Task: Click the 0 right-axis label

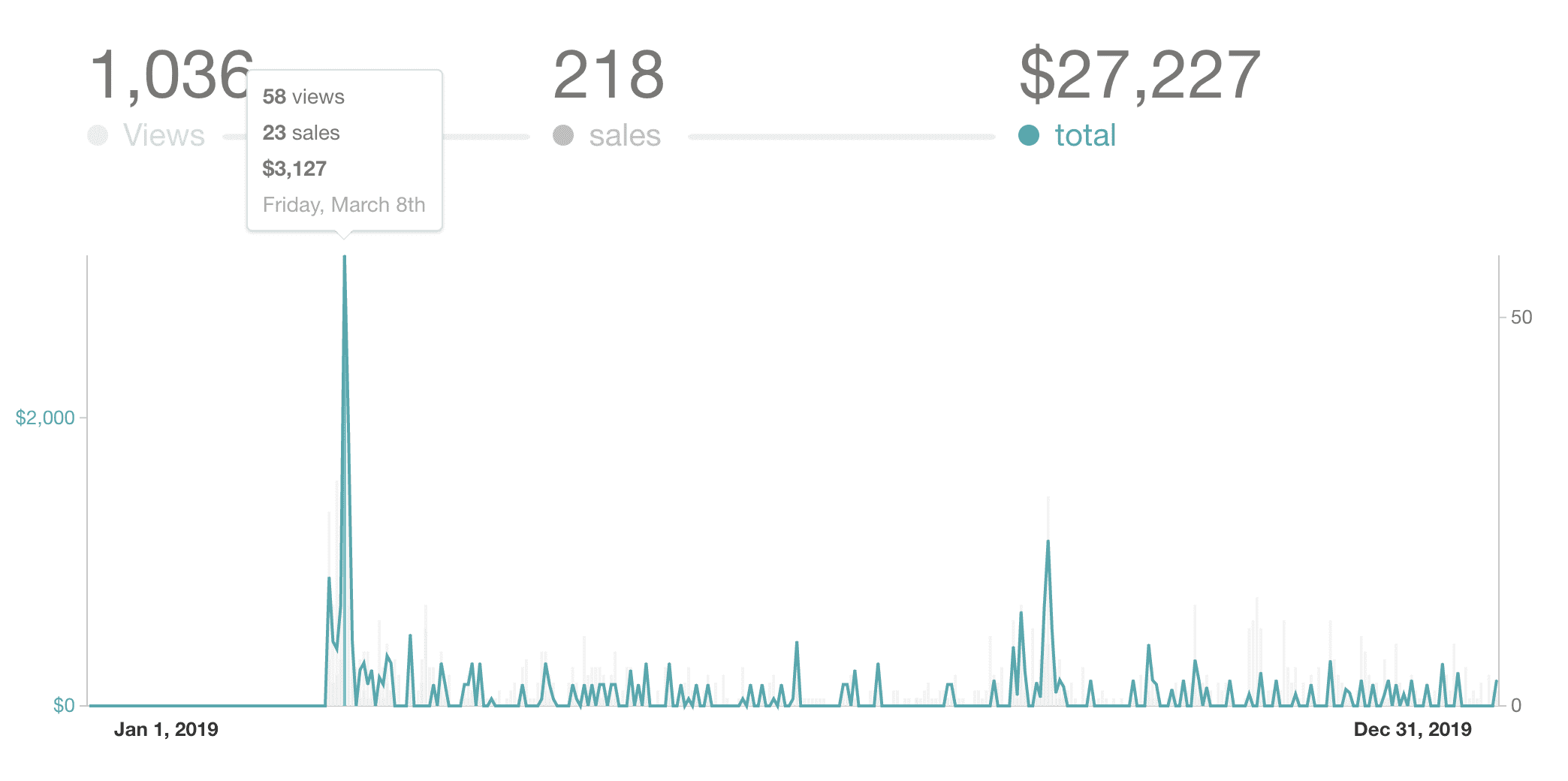Action: 1515,705
